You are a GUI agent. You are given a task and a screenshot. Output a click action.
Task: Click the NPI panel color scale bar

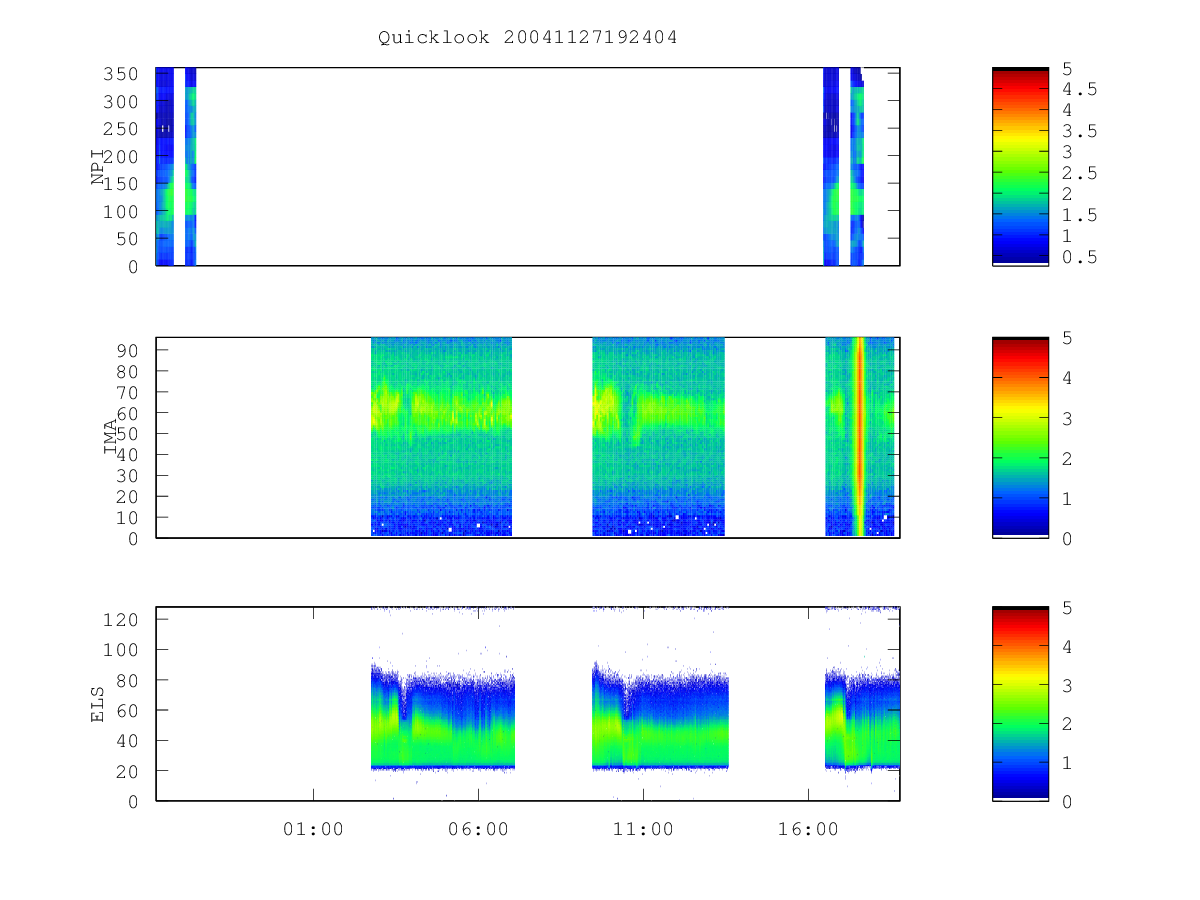click(1020, 166)
